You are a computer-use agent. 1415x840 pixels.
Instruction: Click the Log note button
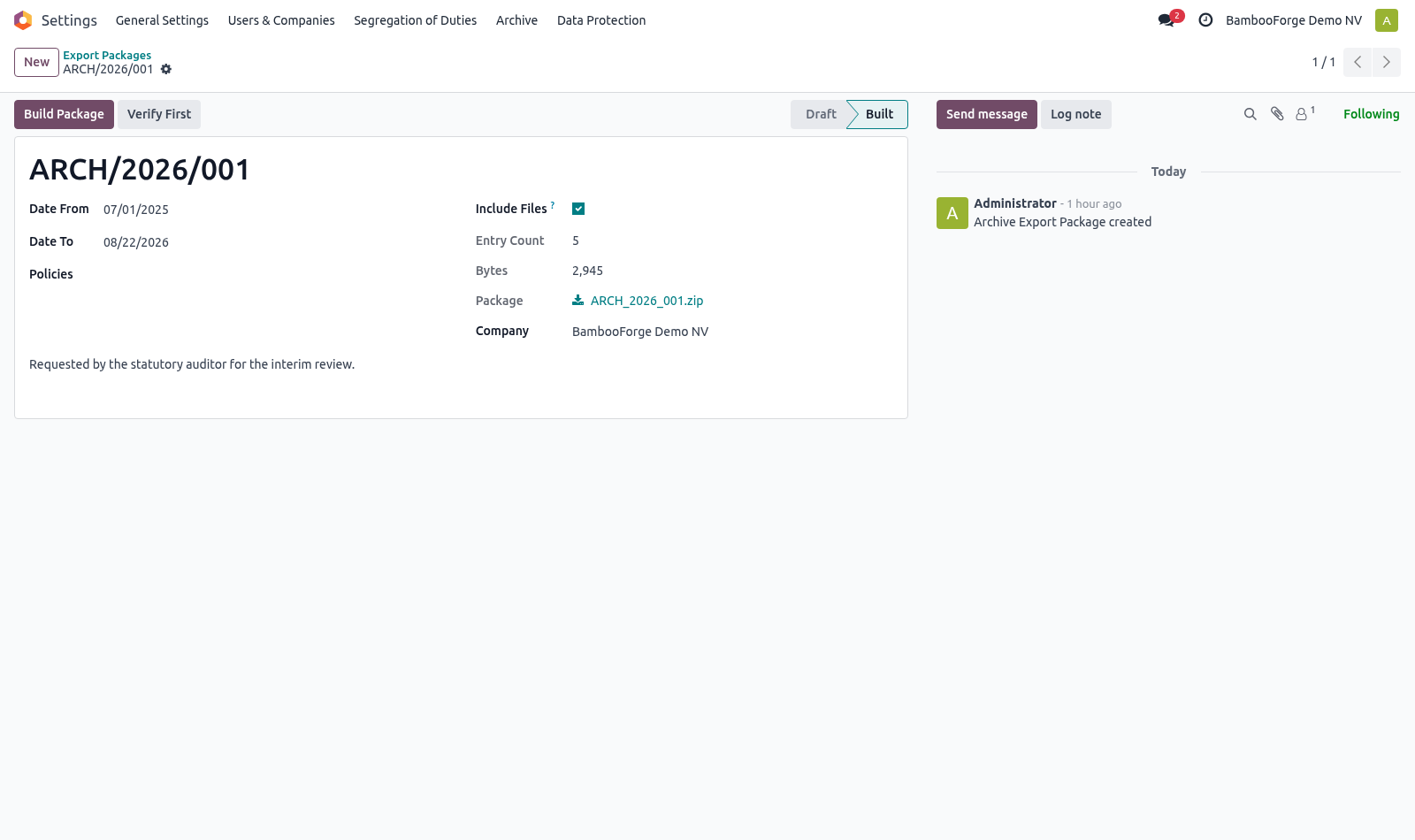coord(1076,114)
